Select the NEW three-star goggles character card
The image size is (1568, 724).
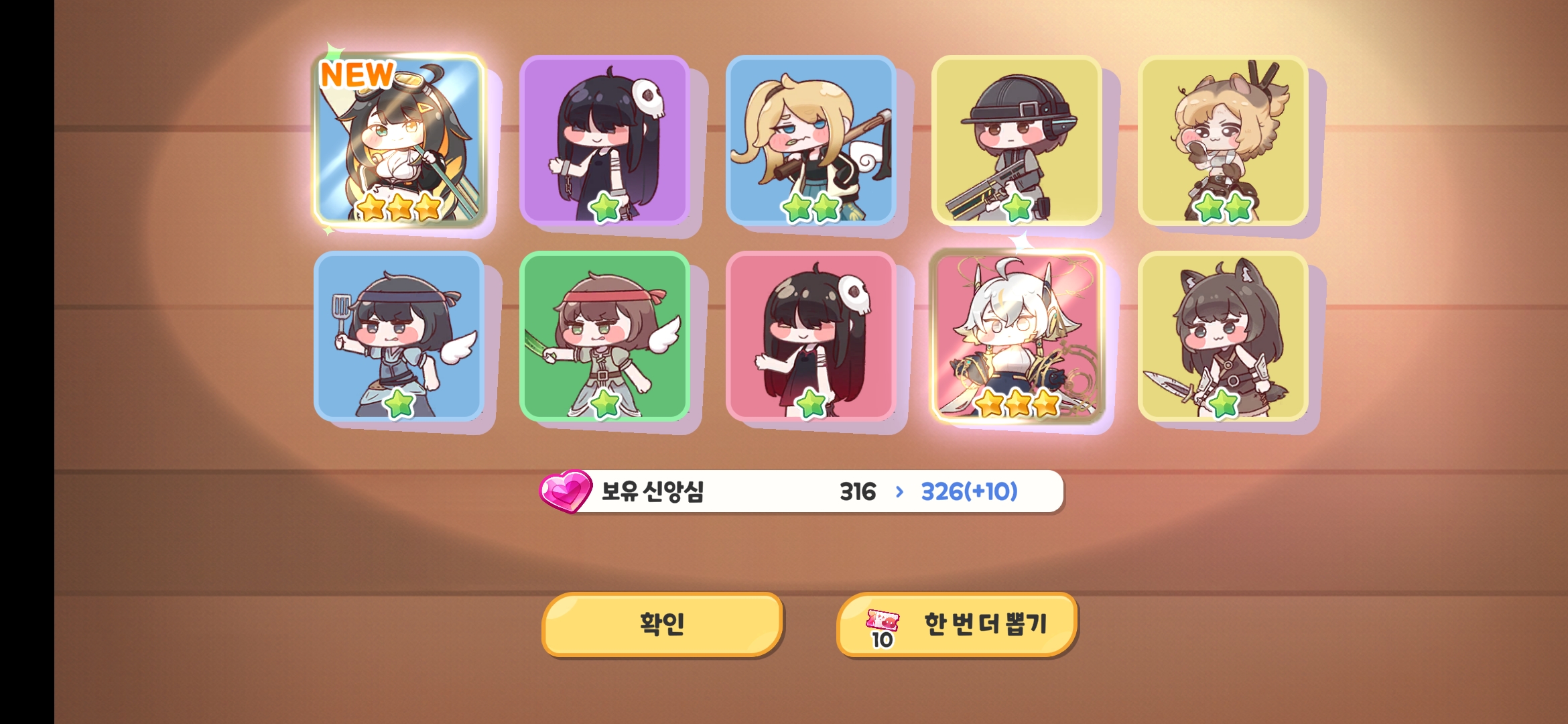[x=399, y=139]
